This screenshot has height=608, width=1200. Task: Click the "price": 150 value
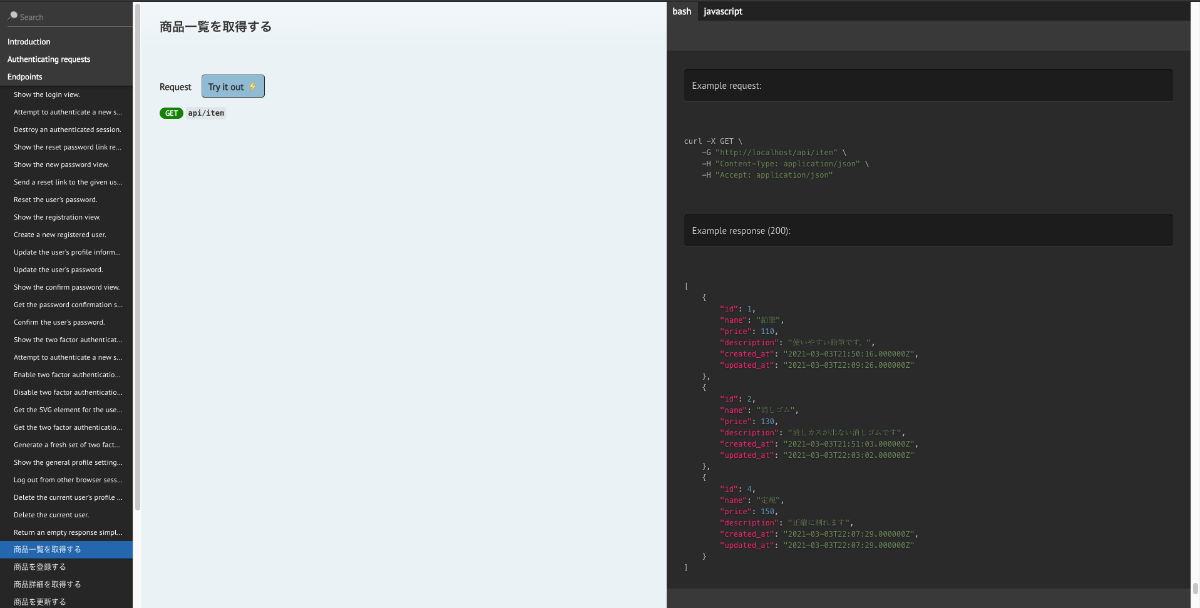770,511
